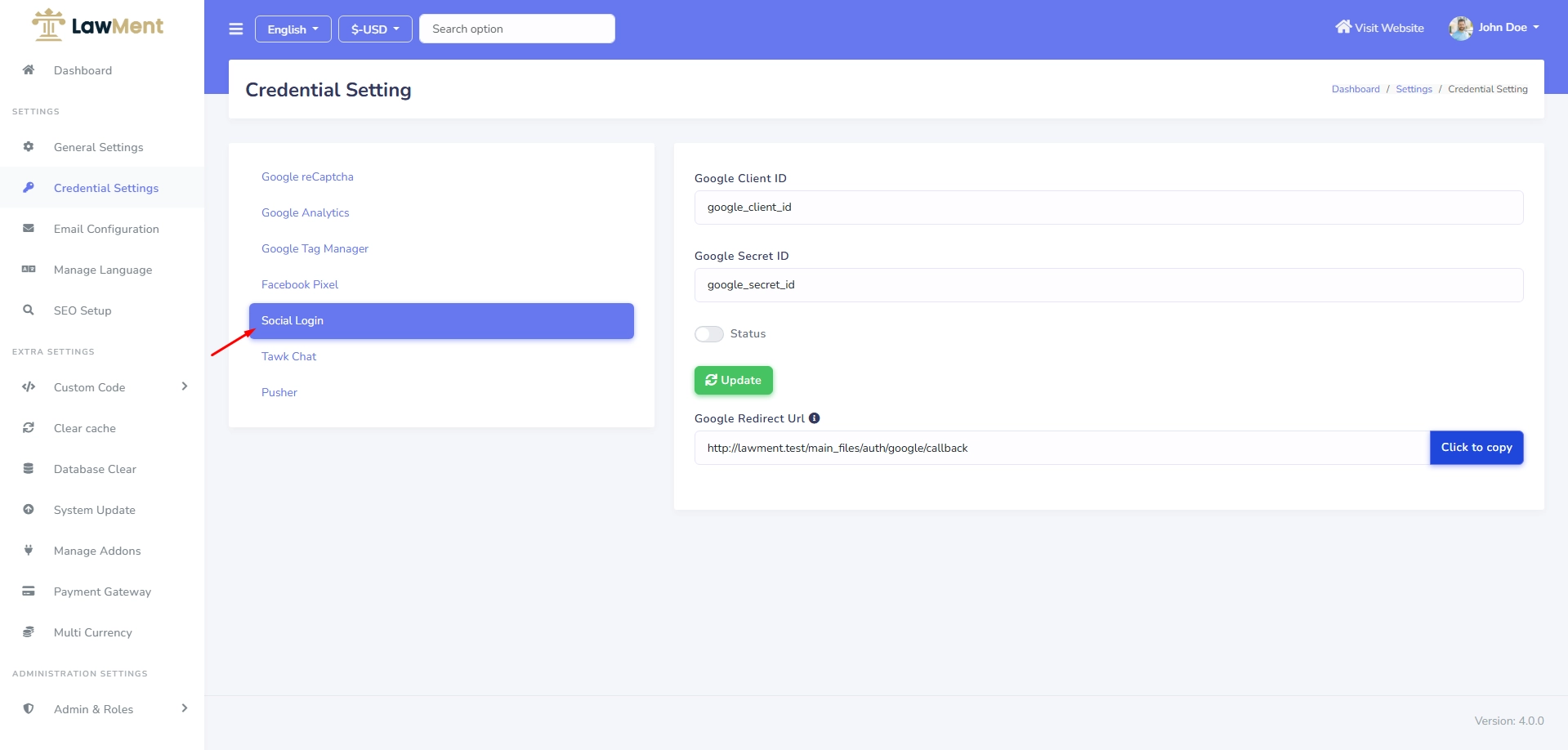Select the Social Login tab
This screenshot has height=750, width=1568.
(441, 320)
